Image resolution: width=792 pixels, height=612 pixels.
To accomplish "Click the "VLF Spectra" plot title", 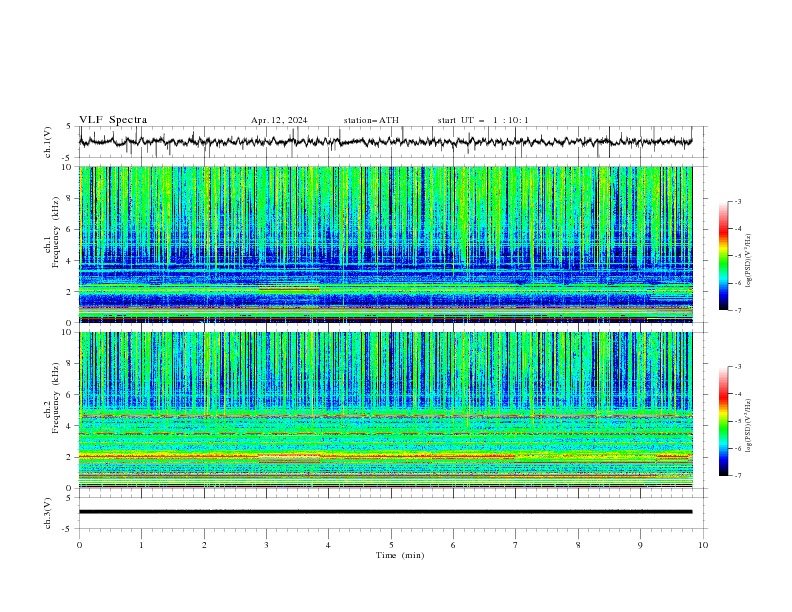I will [113, 120].
